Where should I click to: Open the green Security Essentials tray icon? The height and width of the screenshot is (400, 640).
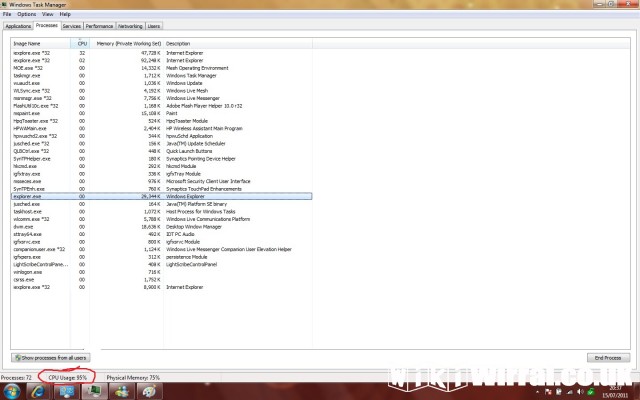click(x=591, y=392)
